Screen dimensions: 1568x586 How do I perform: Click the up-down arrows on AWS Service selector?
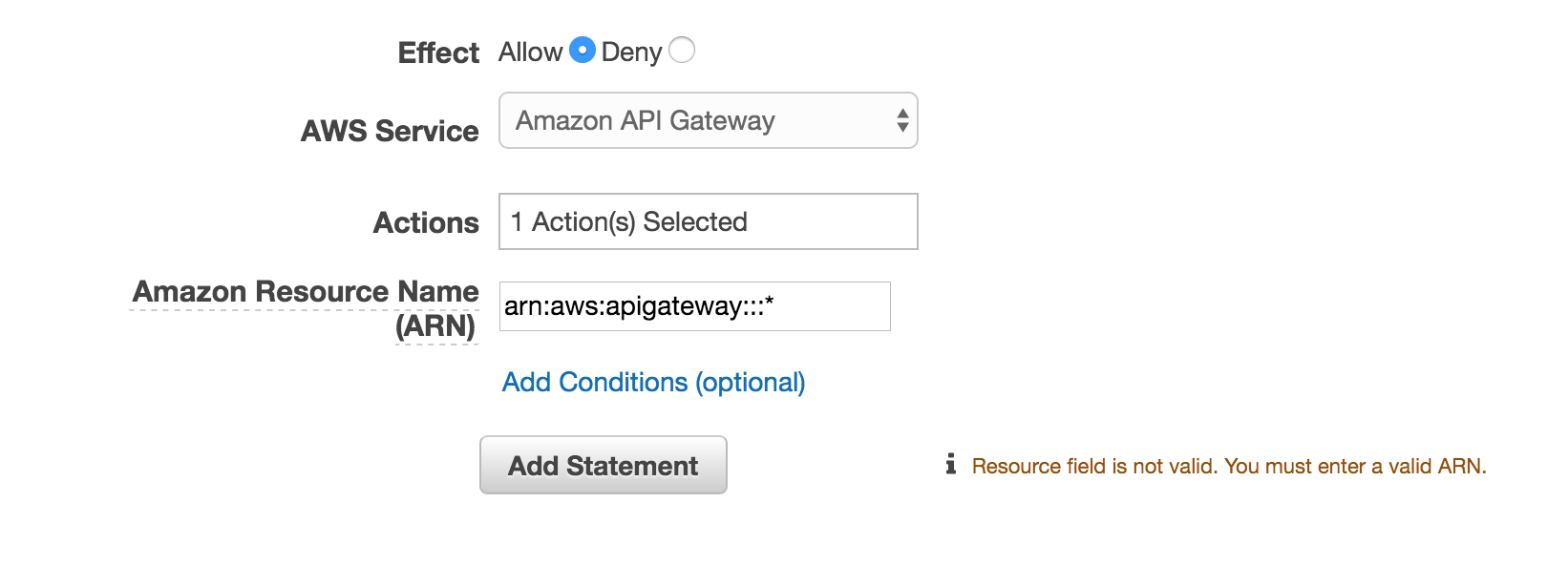pos(902,121)
